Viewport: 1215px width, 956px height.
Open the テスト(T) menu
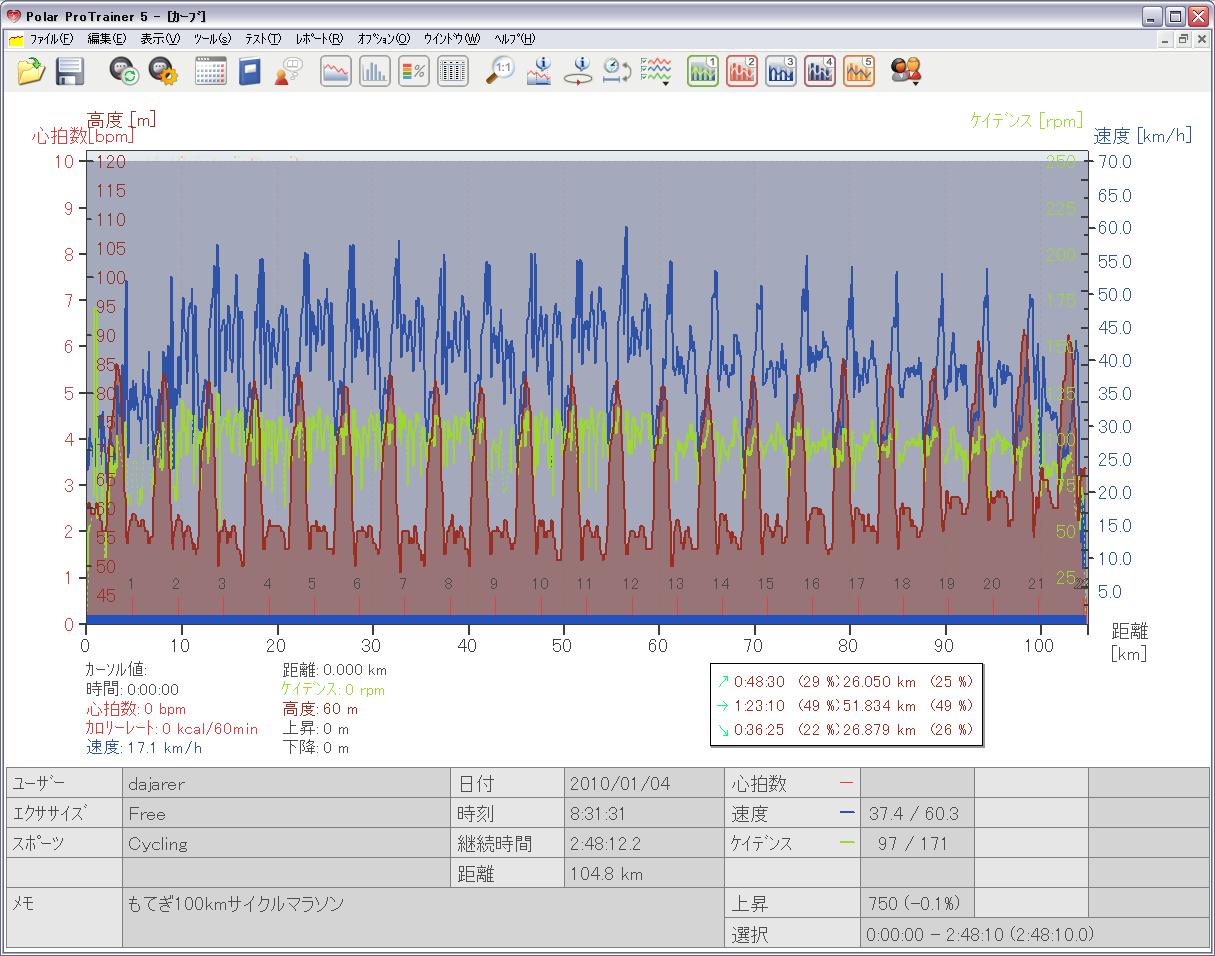[x=263, y=39]
